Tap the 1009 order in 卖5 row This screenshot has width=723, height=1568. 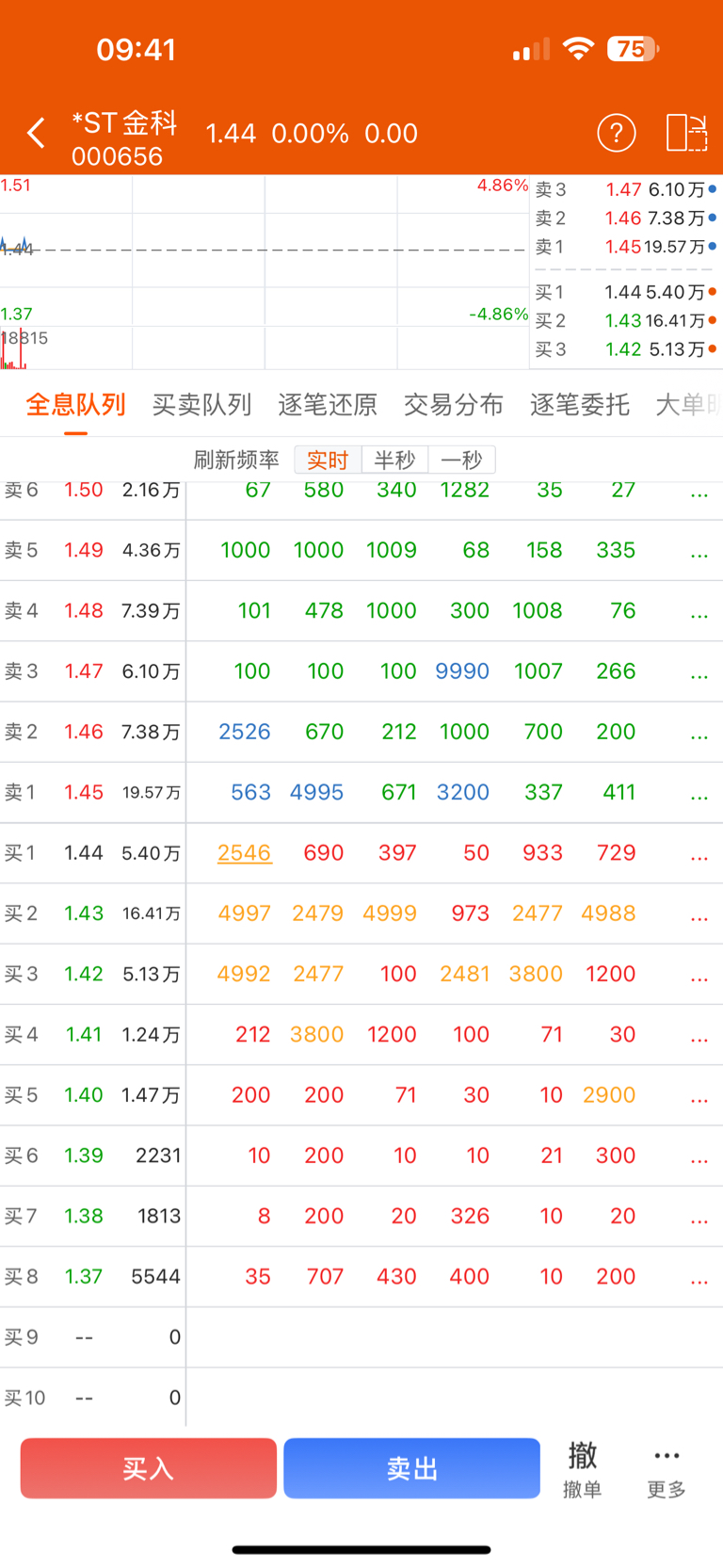(392, 550)
